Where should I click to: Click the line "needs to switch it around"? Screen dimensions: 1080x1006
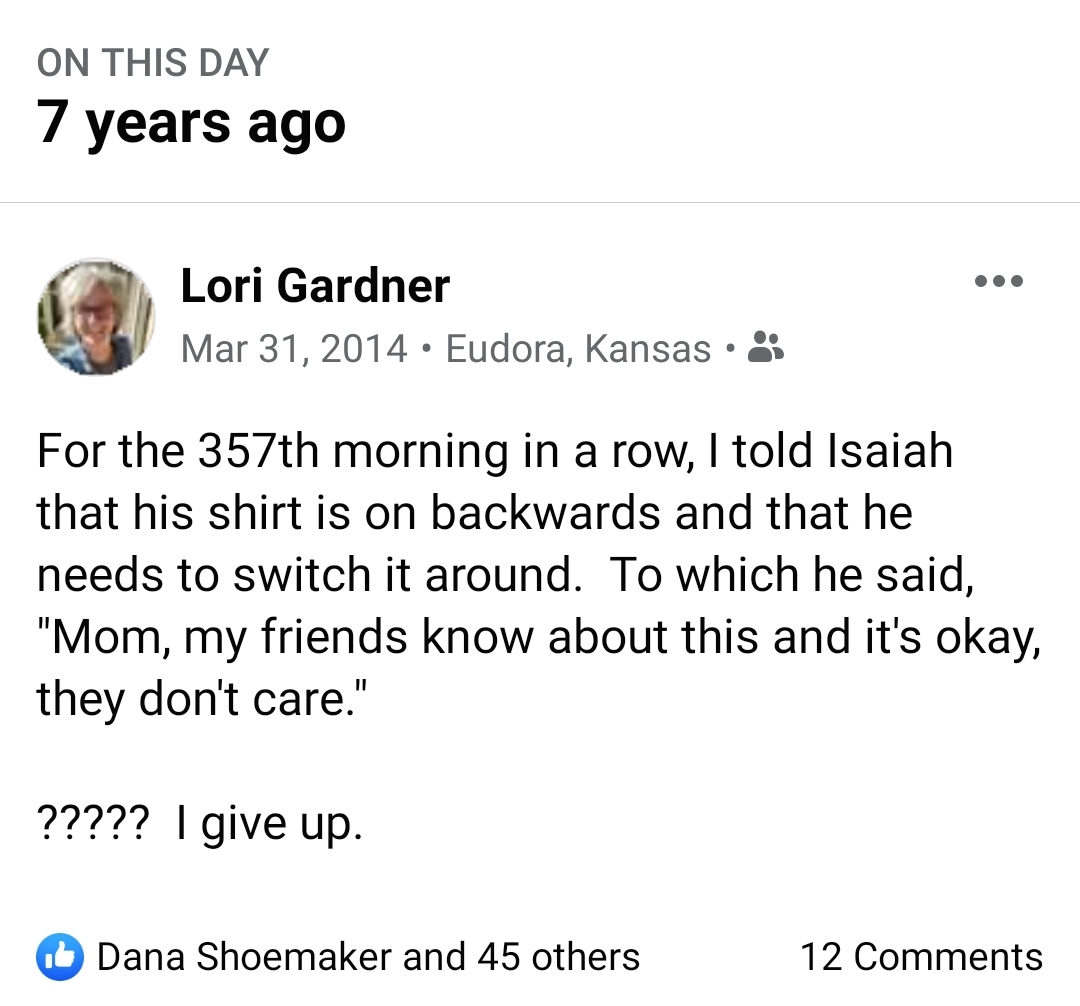[x=308, y=574]
